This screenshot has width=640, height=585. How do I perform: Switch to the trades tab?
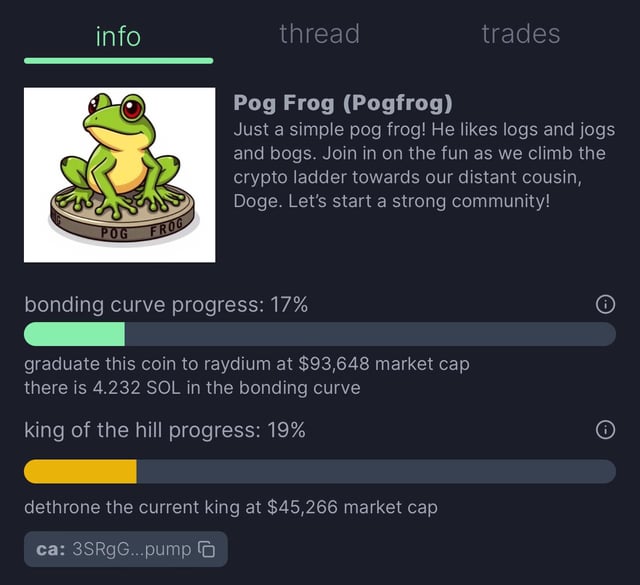coord(520,34)
